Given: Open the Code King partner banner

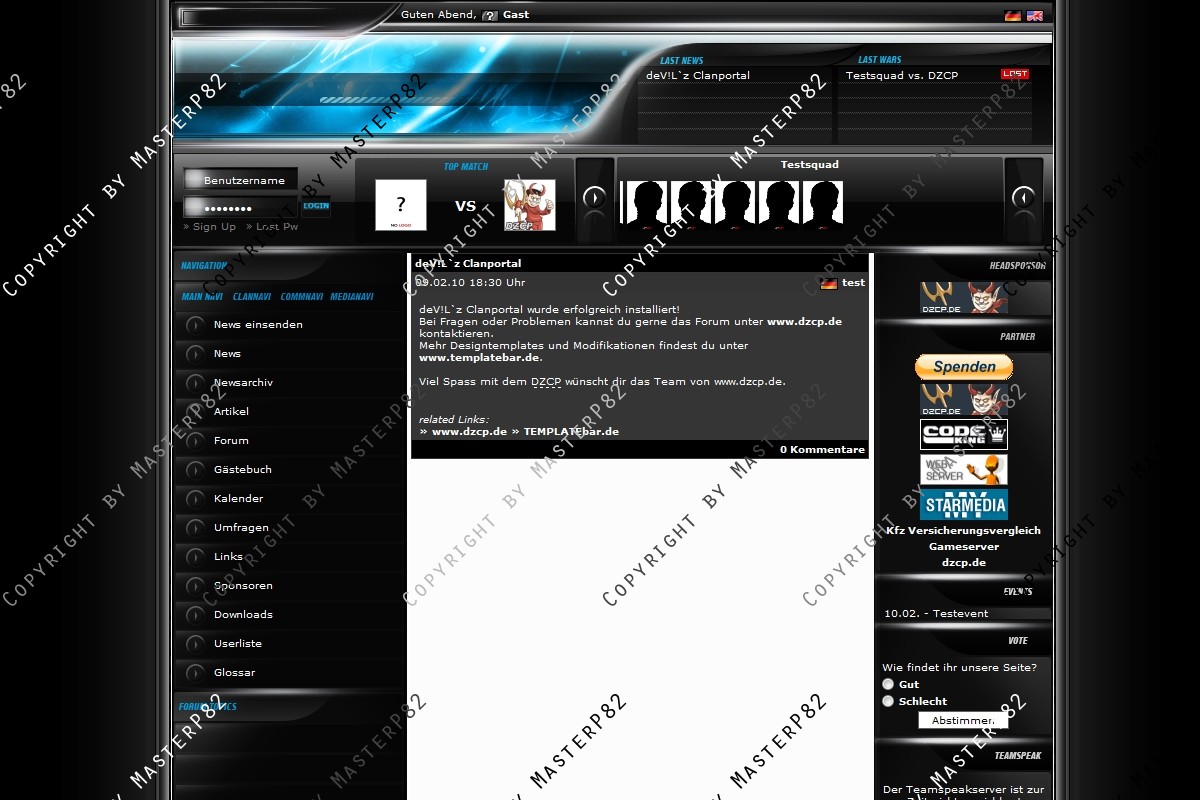Looking at the screenshot, I should 964,434.
